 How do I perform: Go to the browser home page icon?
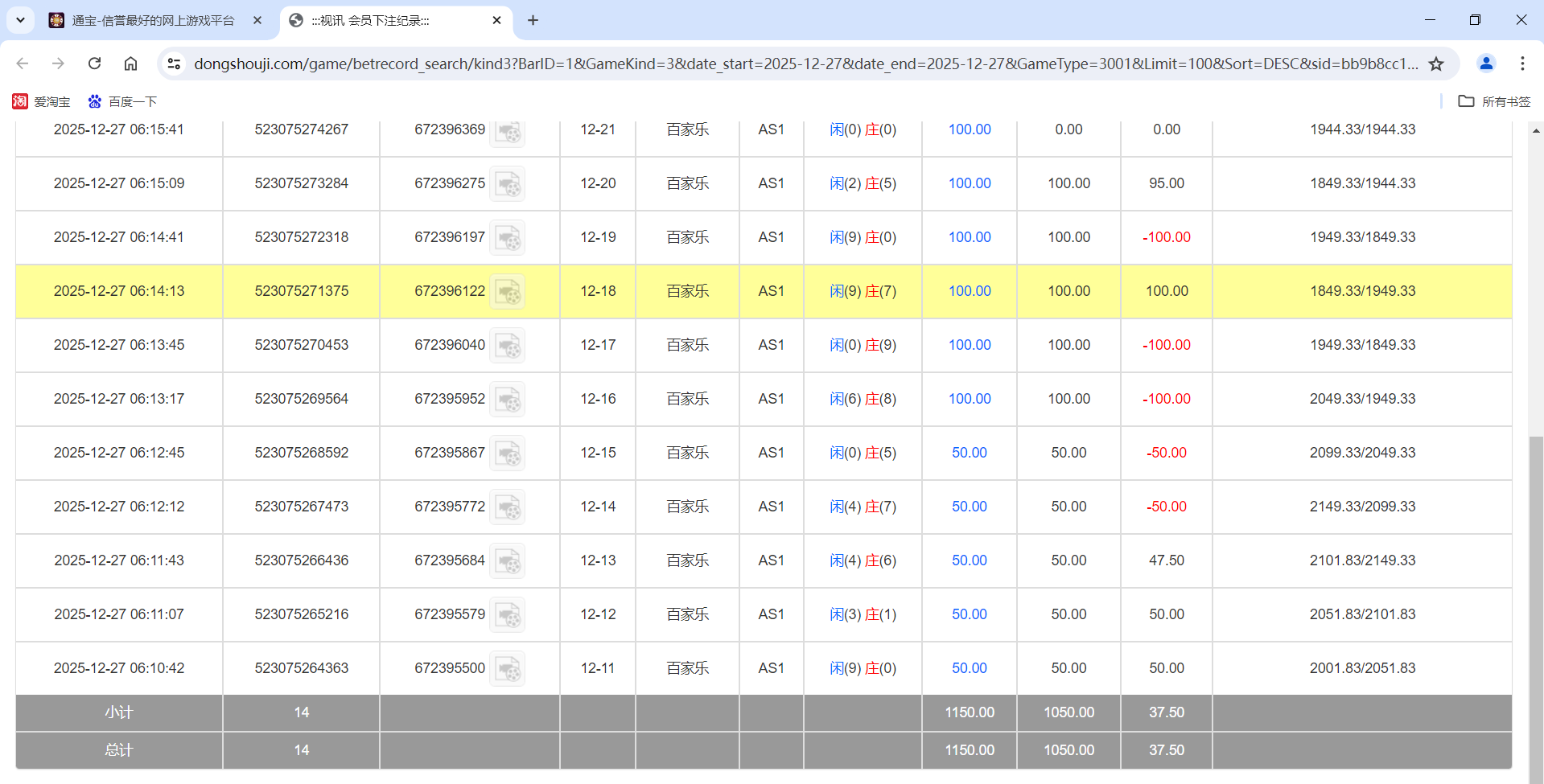130,64
